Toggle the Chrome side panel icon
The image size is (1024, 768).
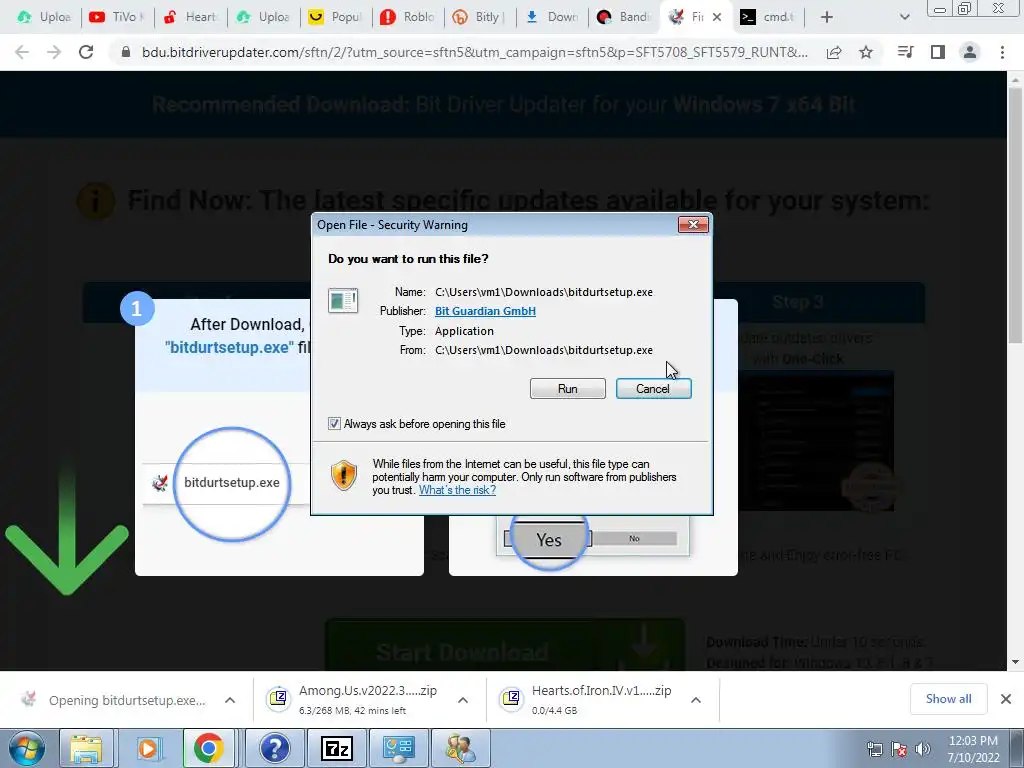coord(938,52)
